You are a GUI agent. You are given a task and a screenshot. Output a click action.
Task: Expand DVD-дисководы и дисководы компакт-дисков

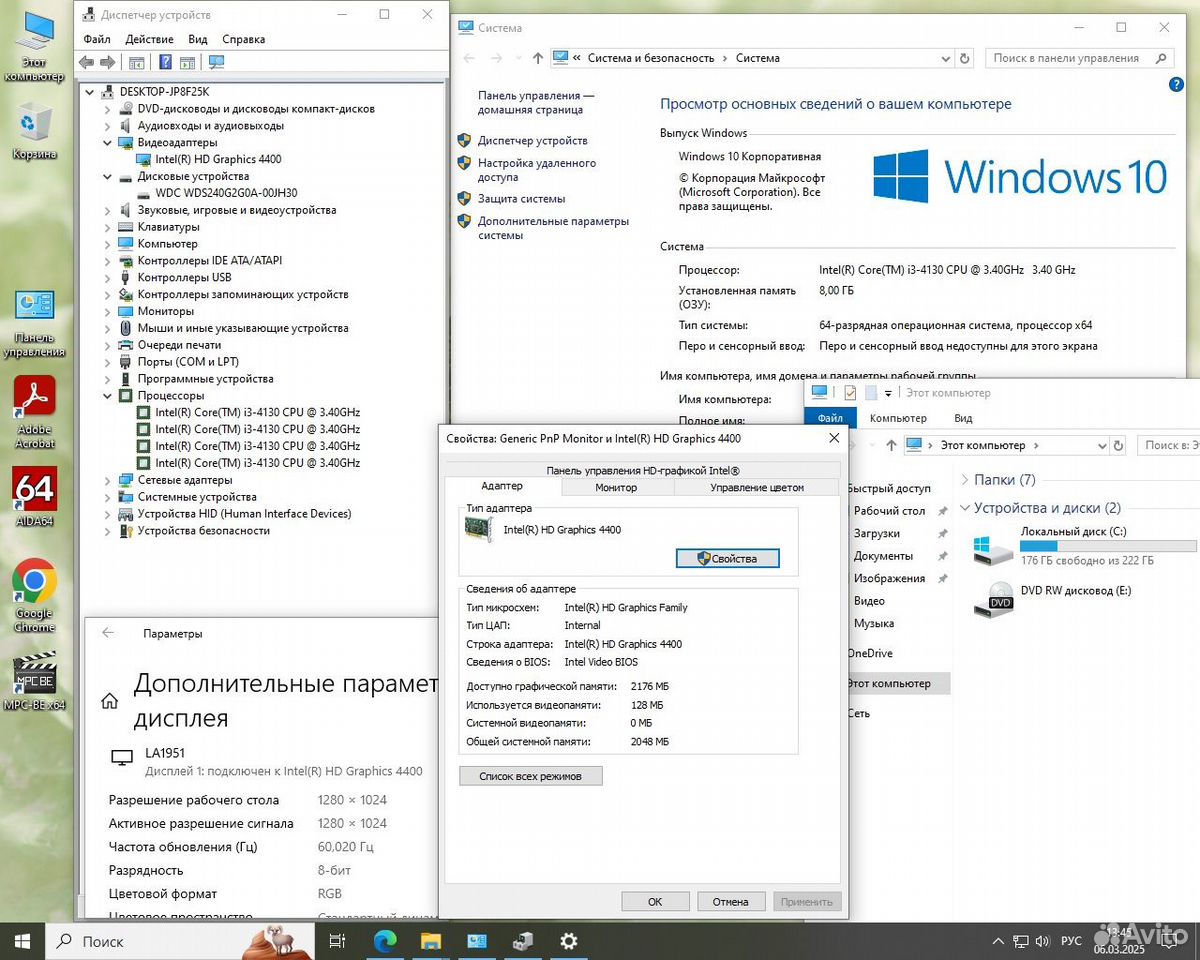pyautogui.click(x=108, y=109)
